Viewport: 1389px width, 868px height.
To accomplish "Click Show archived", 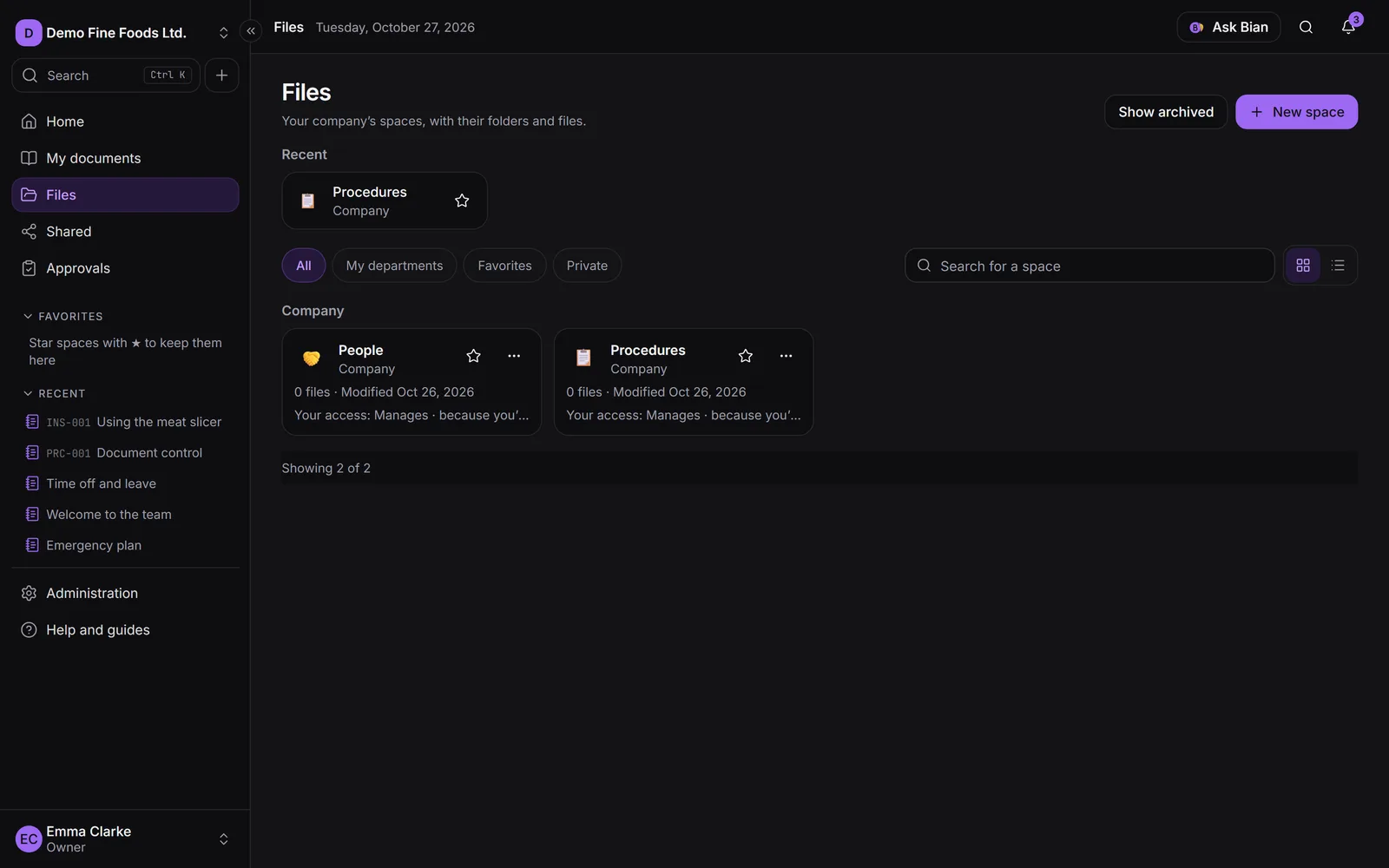I will pyautogui.click(x=1166, y=112).
